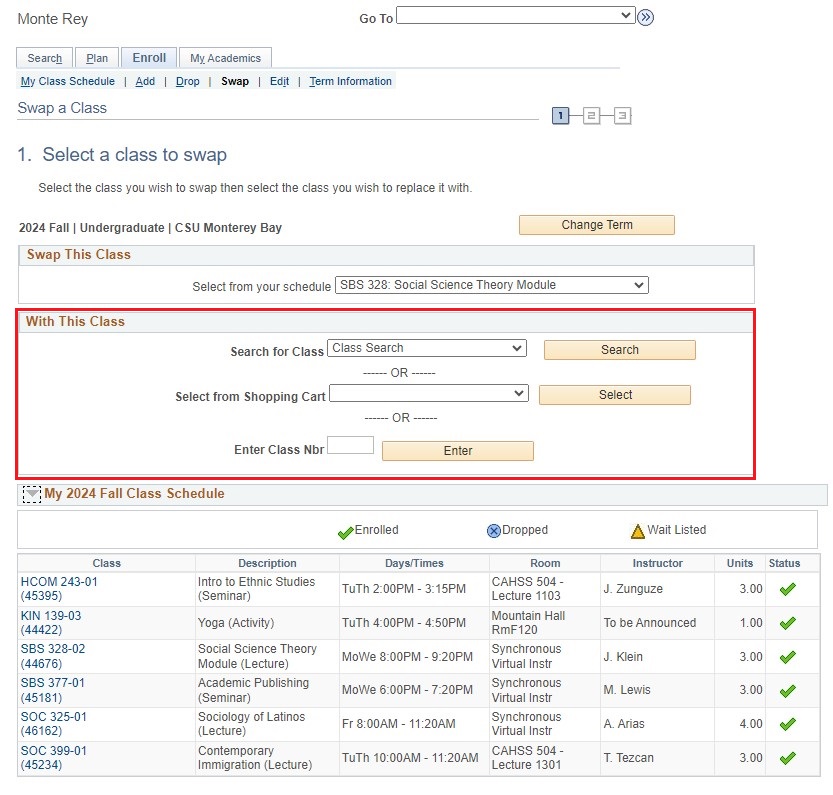This screenshot has width=833, height=795.
Task: Switch to the Plan tab
Action: coord(96,58)
